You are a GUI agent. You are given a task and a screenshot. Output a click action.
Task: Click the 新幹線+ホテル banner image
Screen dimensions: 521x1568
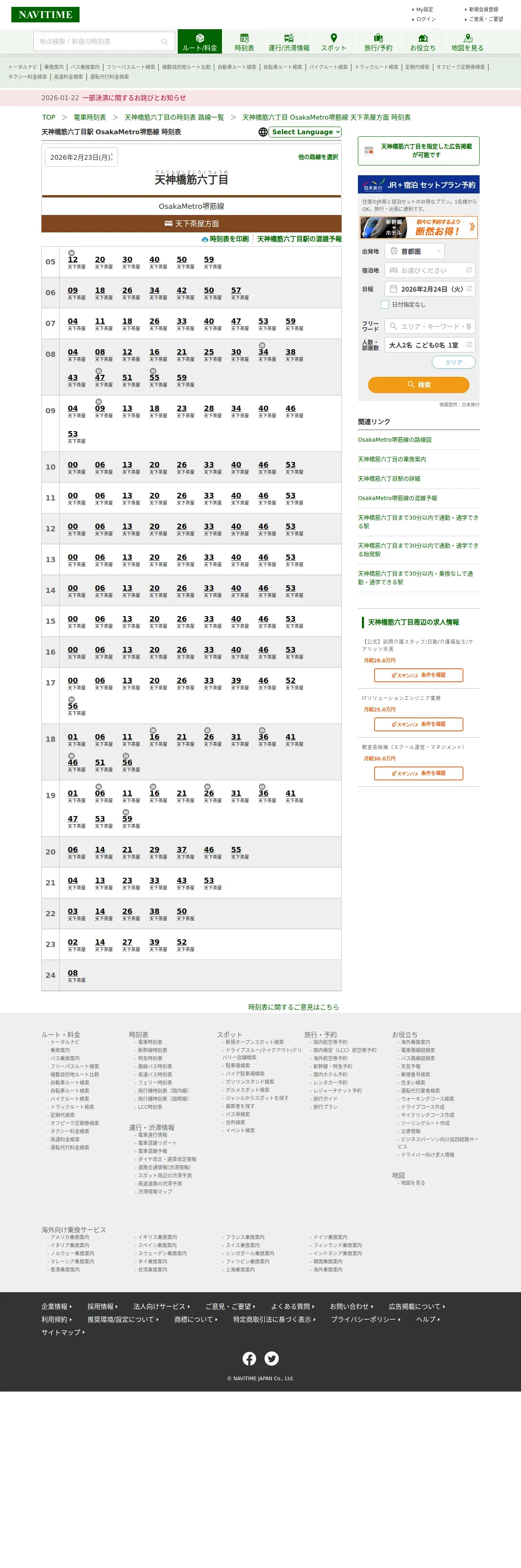[418, 227]
